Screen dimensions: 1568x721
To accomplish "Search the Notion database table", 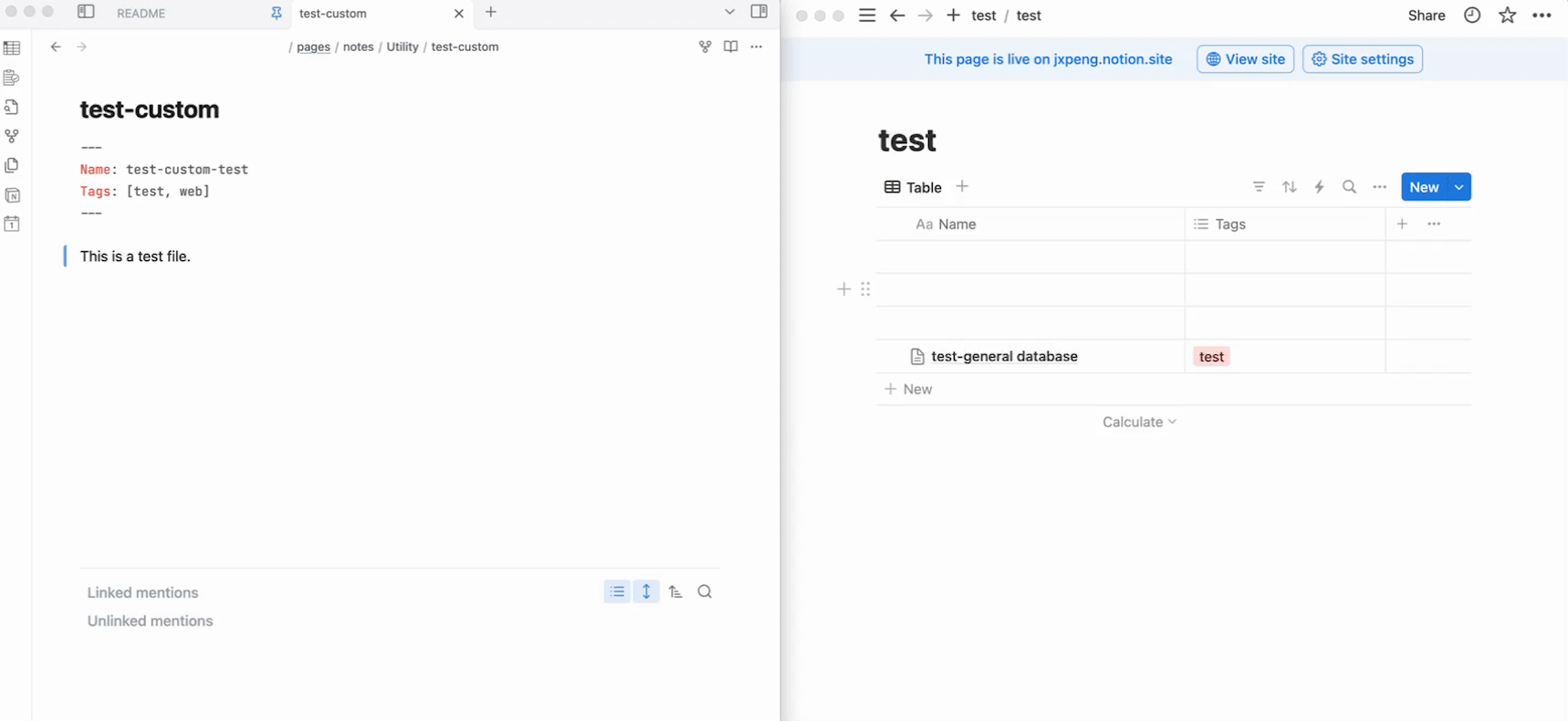I will click(x=1349, y=187).
